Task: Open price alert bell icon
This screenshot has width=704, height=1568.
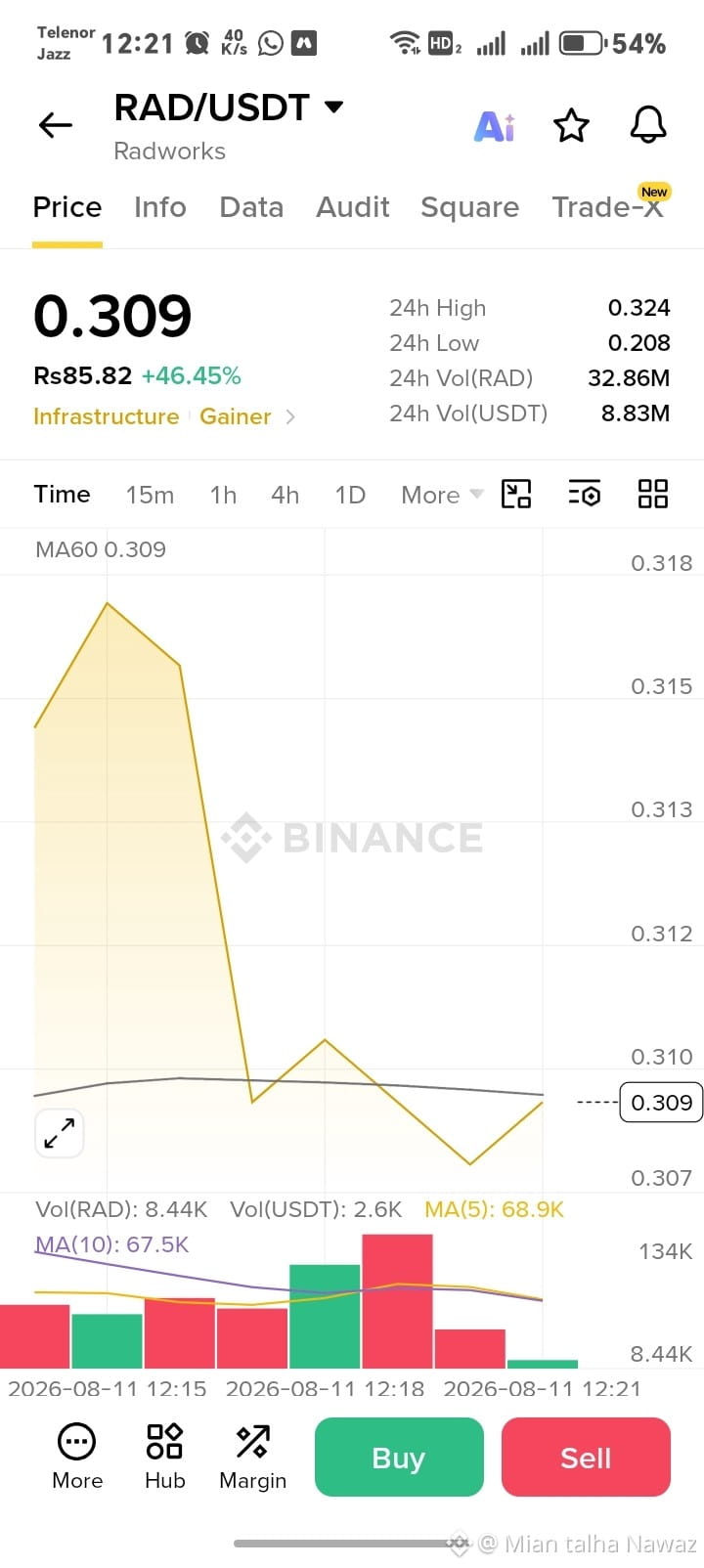Action: pyautogui.click(x=647, y=124)
